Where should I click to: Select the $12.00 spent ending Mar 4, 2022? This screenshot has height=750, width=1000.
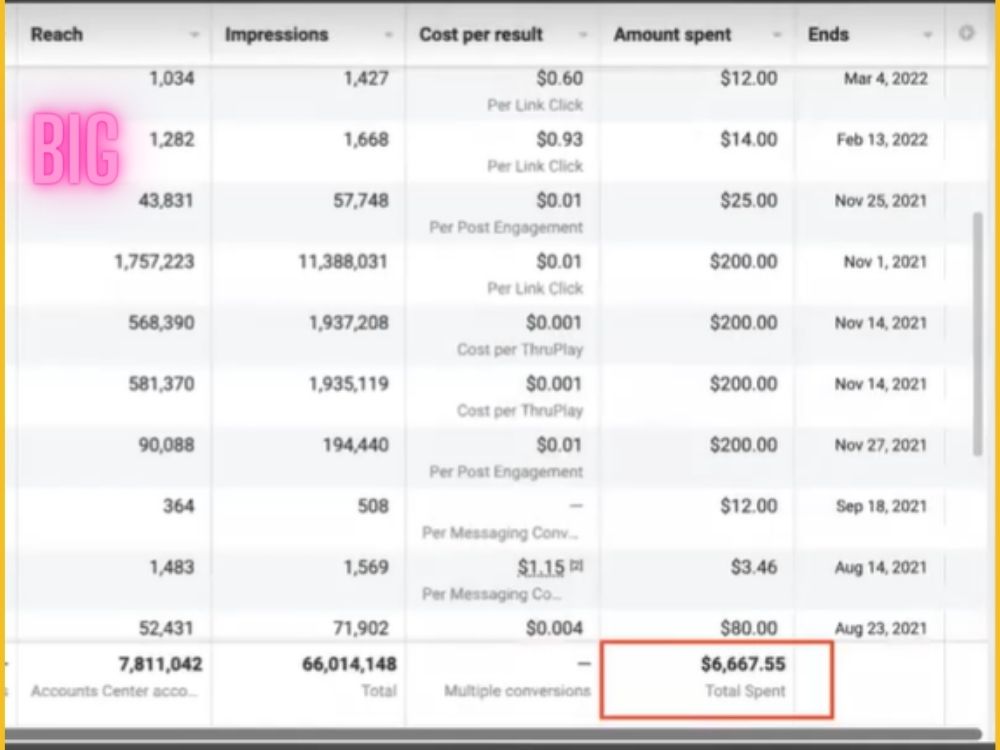coord(749,78)
